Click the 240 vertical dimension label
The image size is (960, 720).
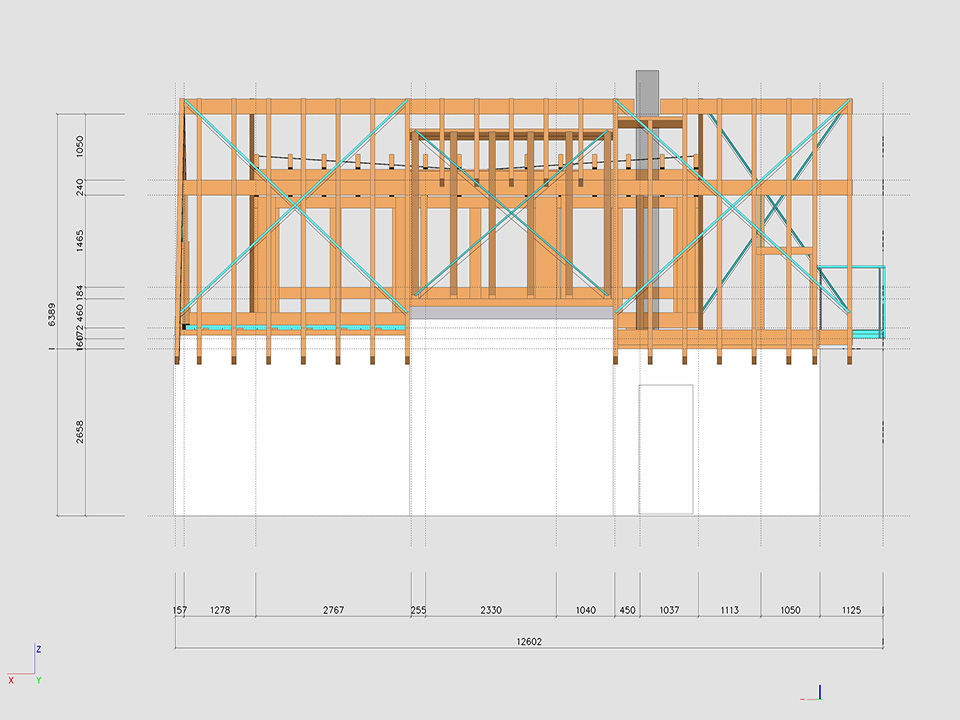pyautogui.click(x=80, y=187)
